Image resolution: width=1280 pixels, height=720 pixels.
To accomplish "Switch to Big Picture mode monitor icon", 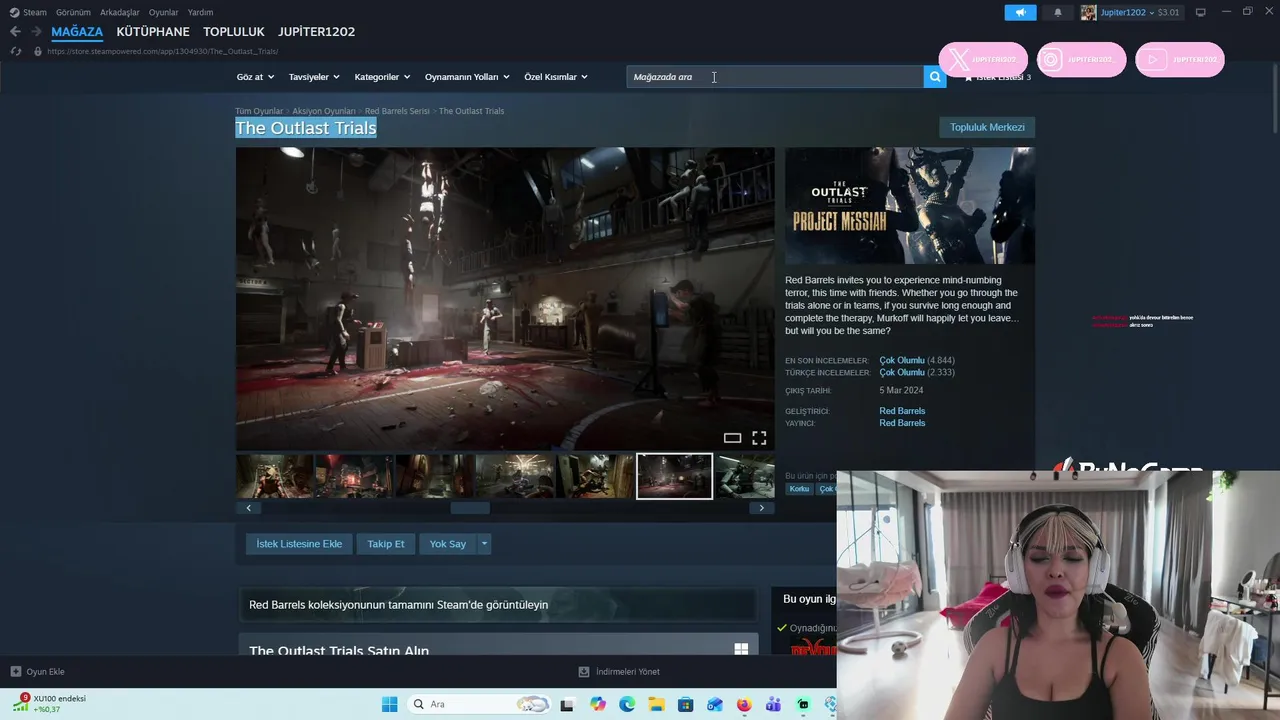I will (x=1200, y=12).
